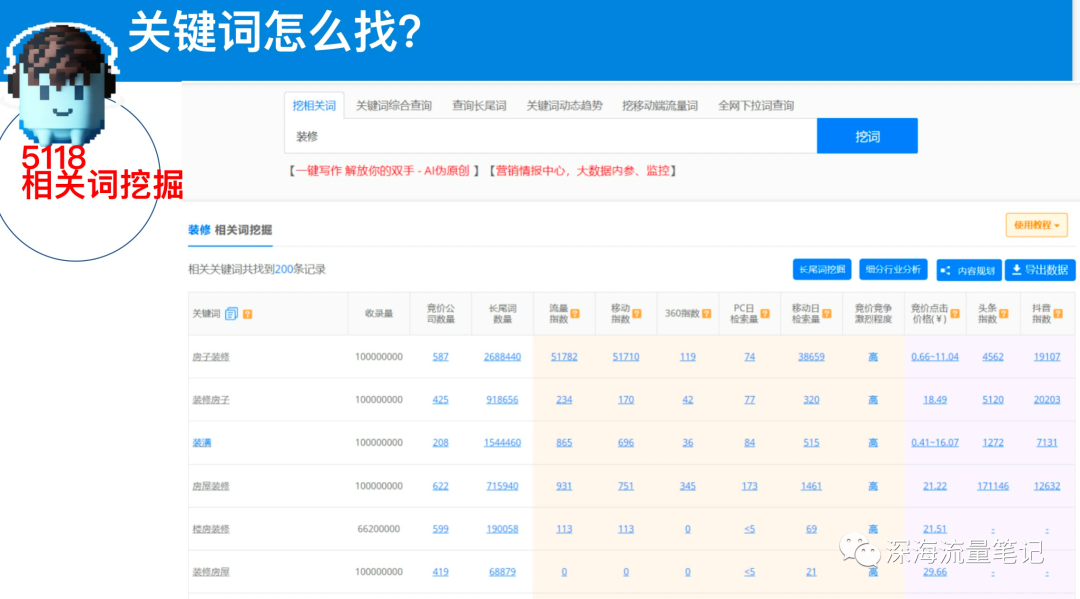Image resolution: width=1080 pixels, height=599 pixels.
Task: Click the 长尾词挖掘 button
Action: [822, 269]
